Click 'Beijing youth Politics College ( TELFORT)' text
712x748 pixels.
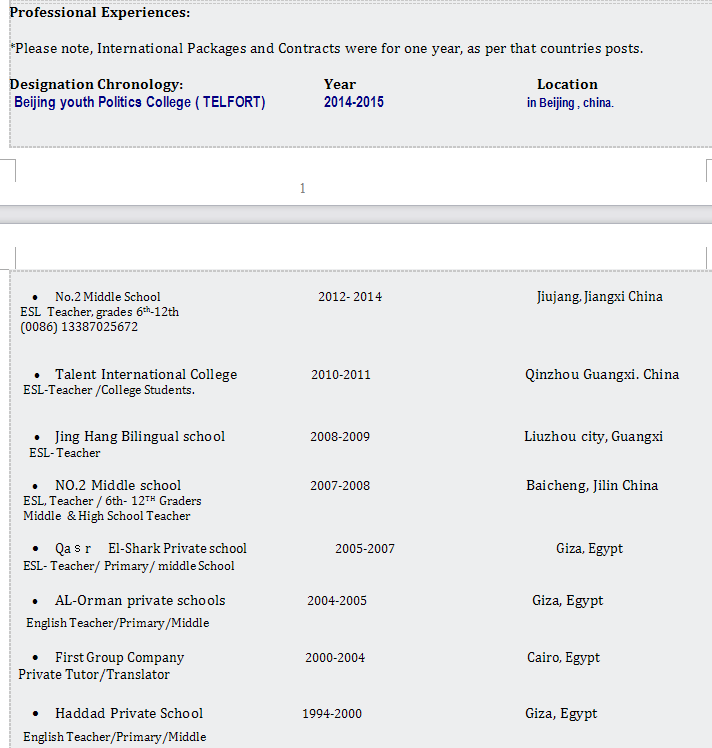(x=140, y=102)
